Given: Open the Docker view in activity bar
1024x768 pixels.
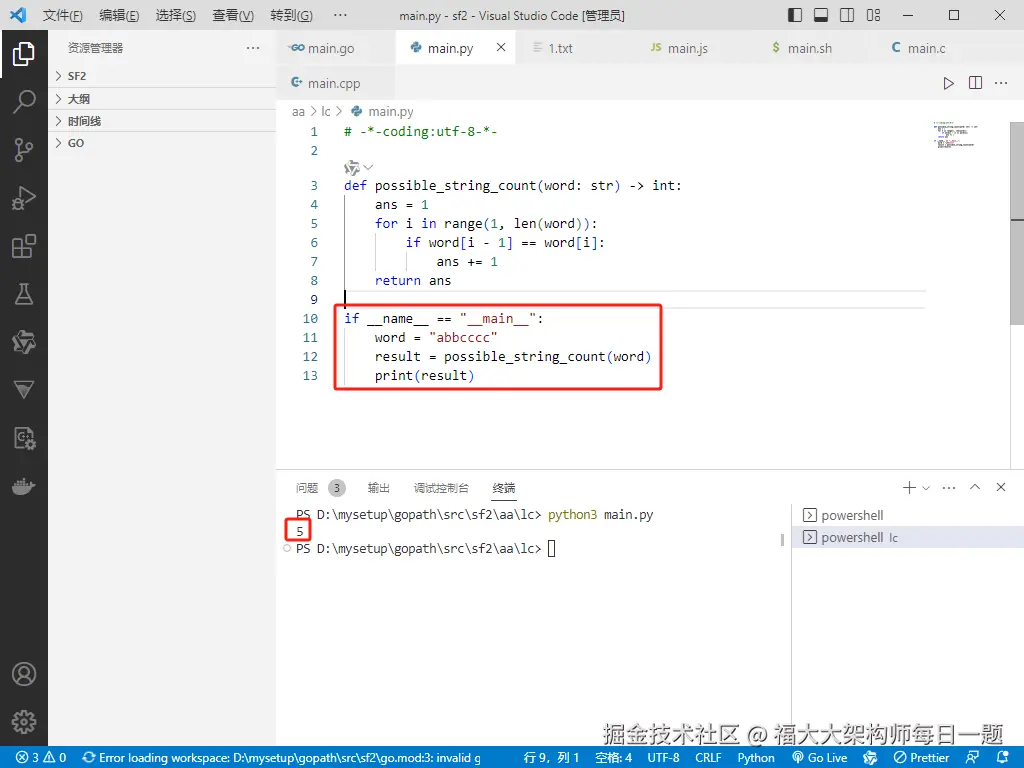Looking at the screenshot, I should (x=24, y=487).
